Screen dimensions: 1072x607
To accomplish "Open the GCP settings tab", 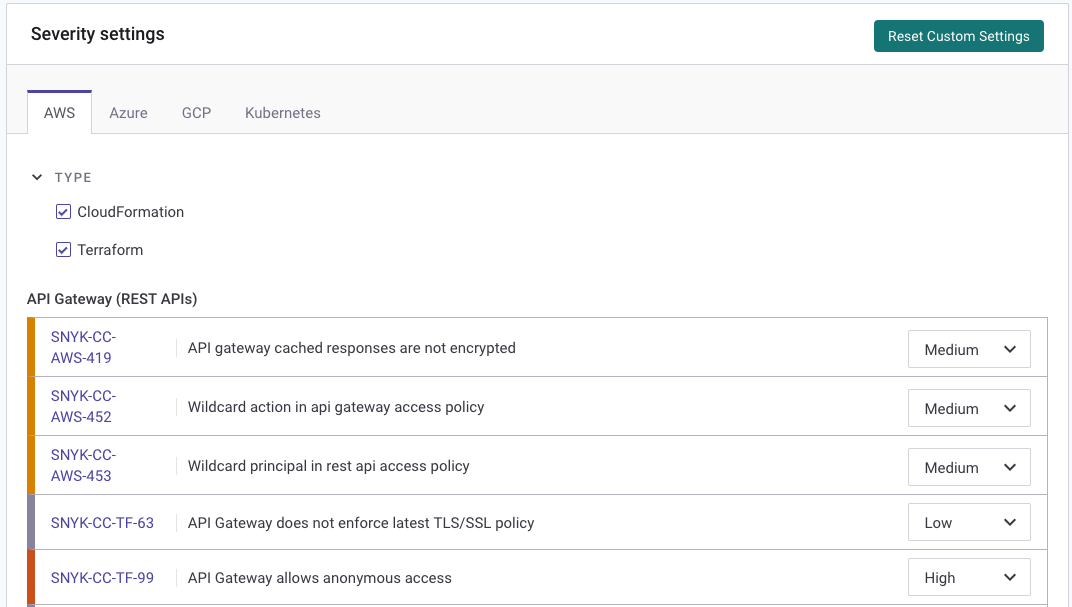I will tap(196, 113).
